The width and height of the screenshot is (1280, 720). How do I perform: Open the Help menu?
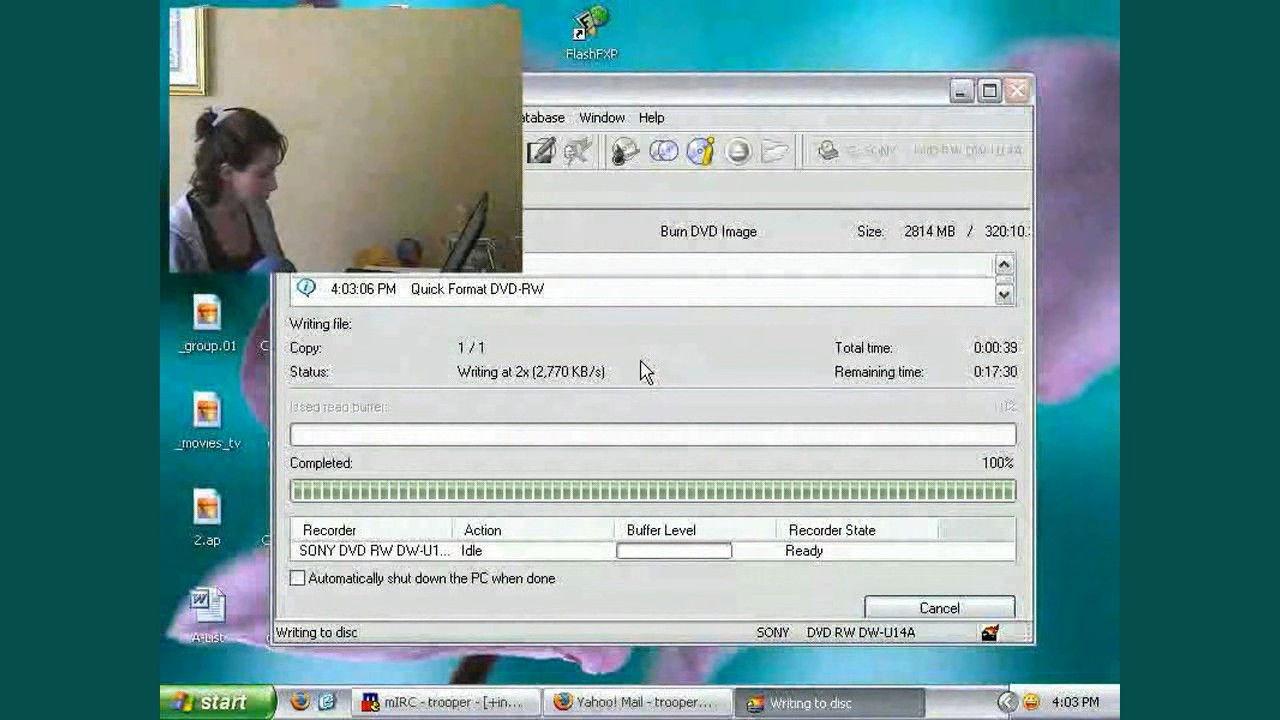tap(651, 117)
